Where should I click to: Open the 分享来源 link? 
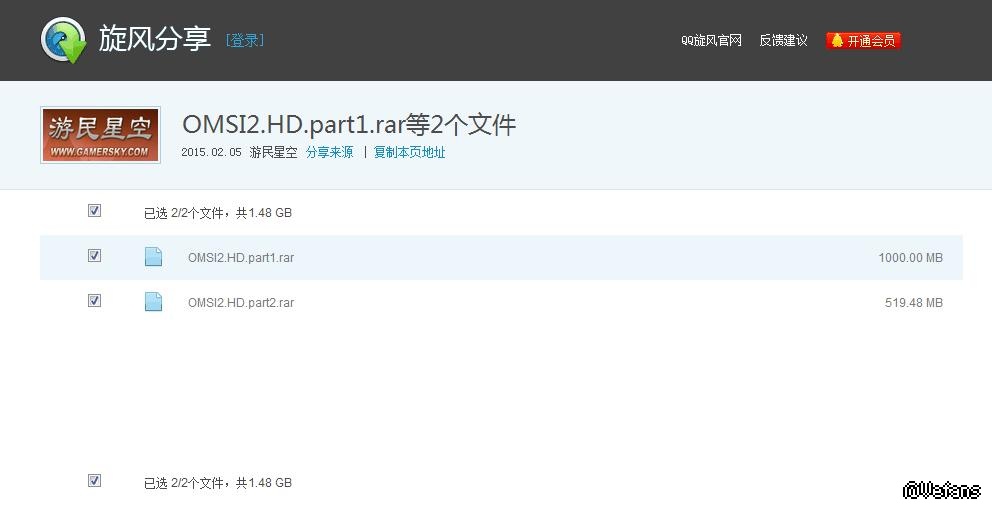330,152
